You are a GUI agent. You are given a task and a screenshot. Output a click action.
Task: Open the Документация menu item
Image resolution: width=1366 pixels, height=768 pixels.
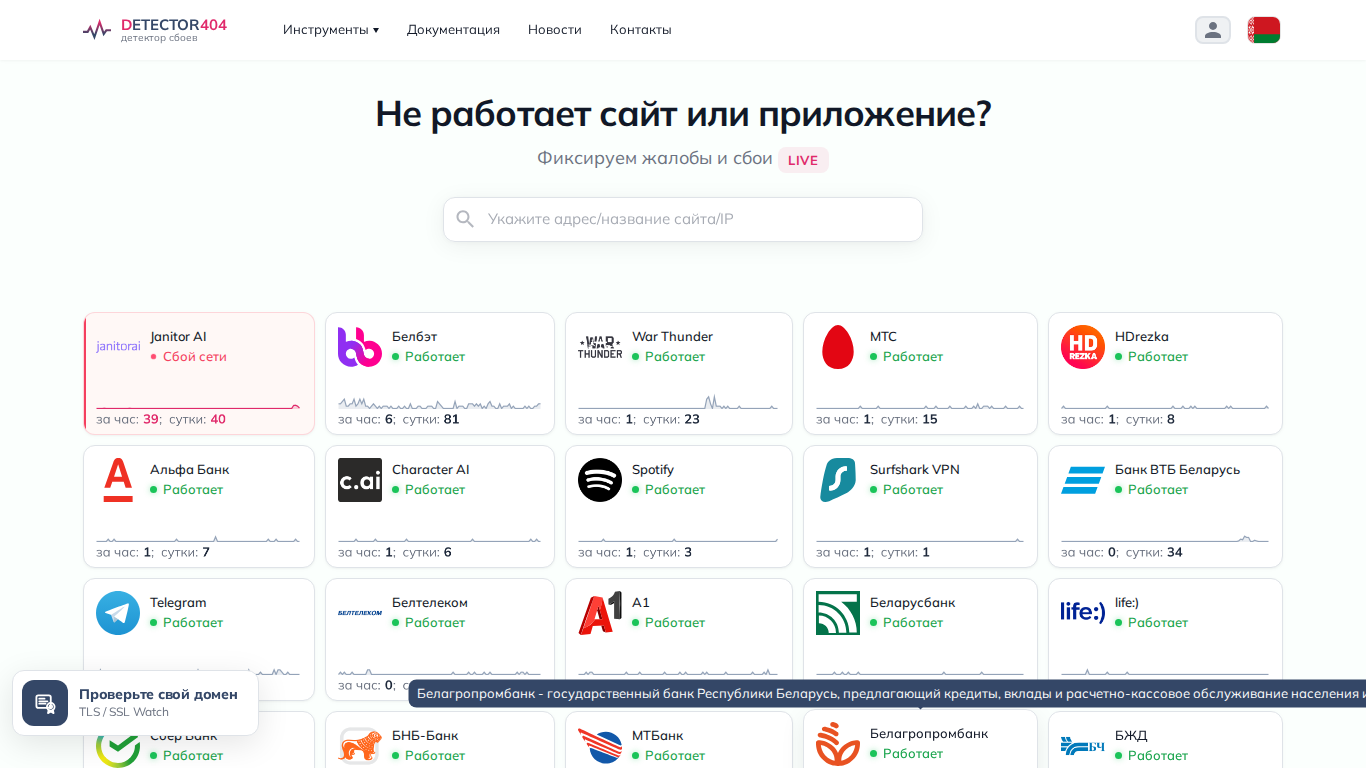coord(453,30)
